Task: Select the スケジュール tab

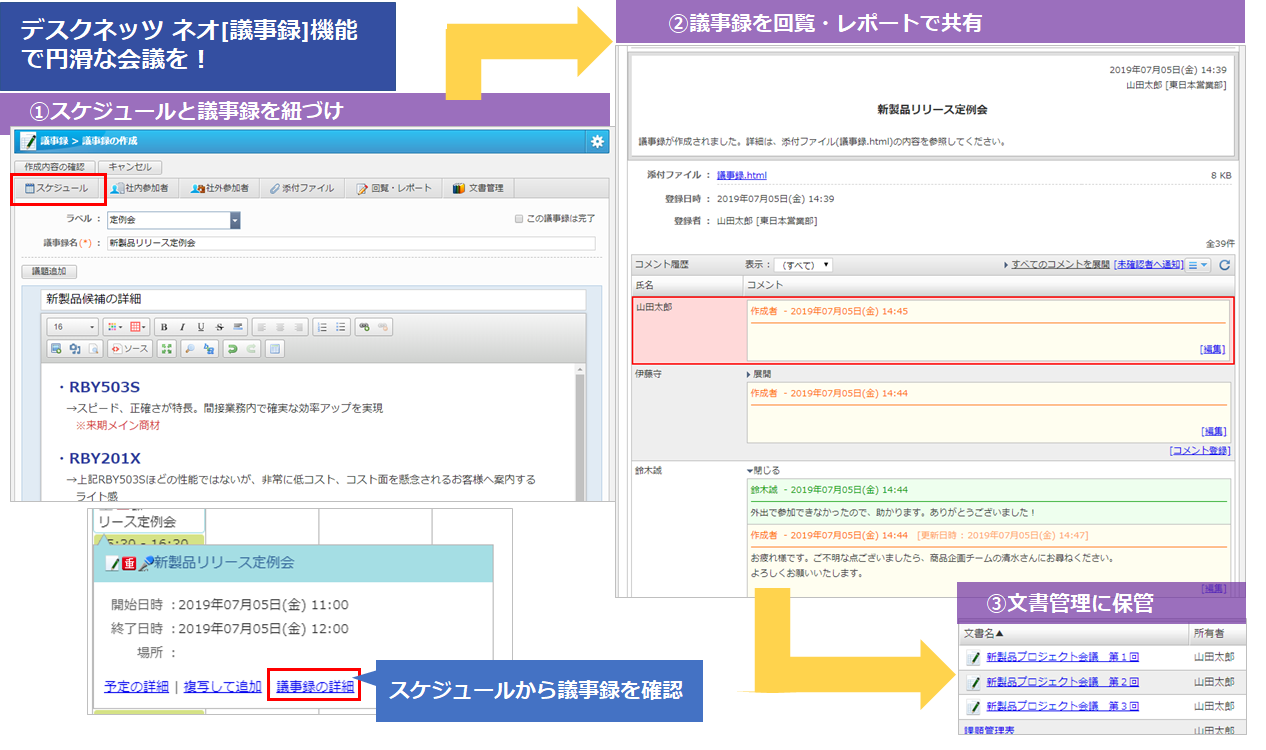Action: pyautogui.click(x=56, y=188)
